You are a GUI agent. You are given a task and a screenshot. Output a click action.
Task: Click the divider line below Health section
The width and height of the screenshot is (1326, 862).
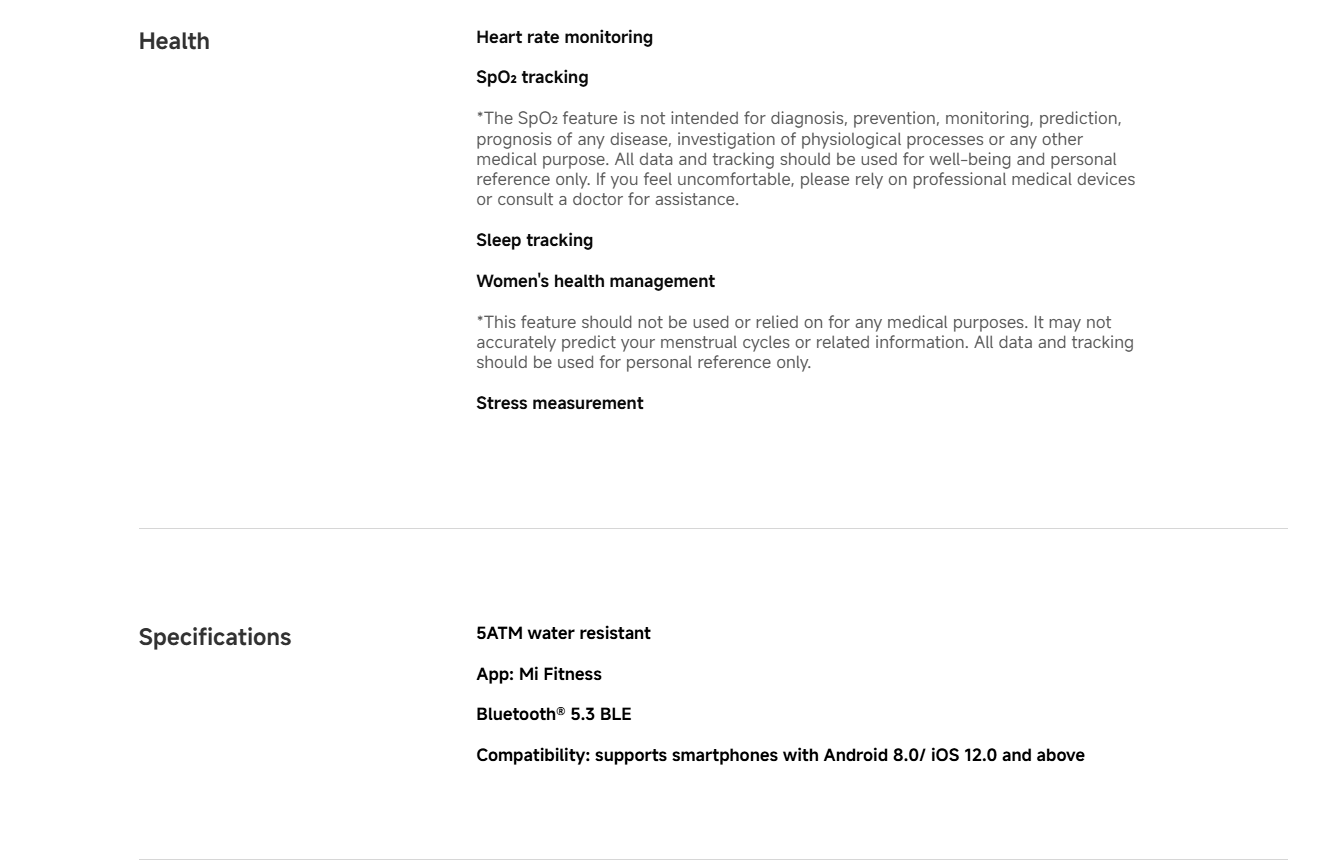point(712,528)
